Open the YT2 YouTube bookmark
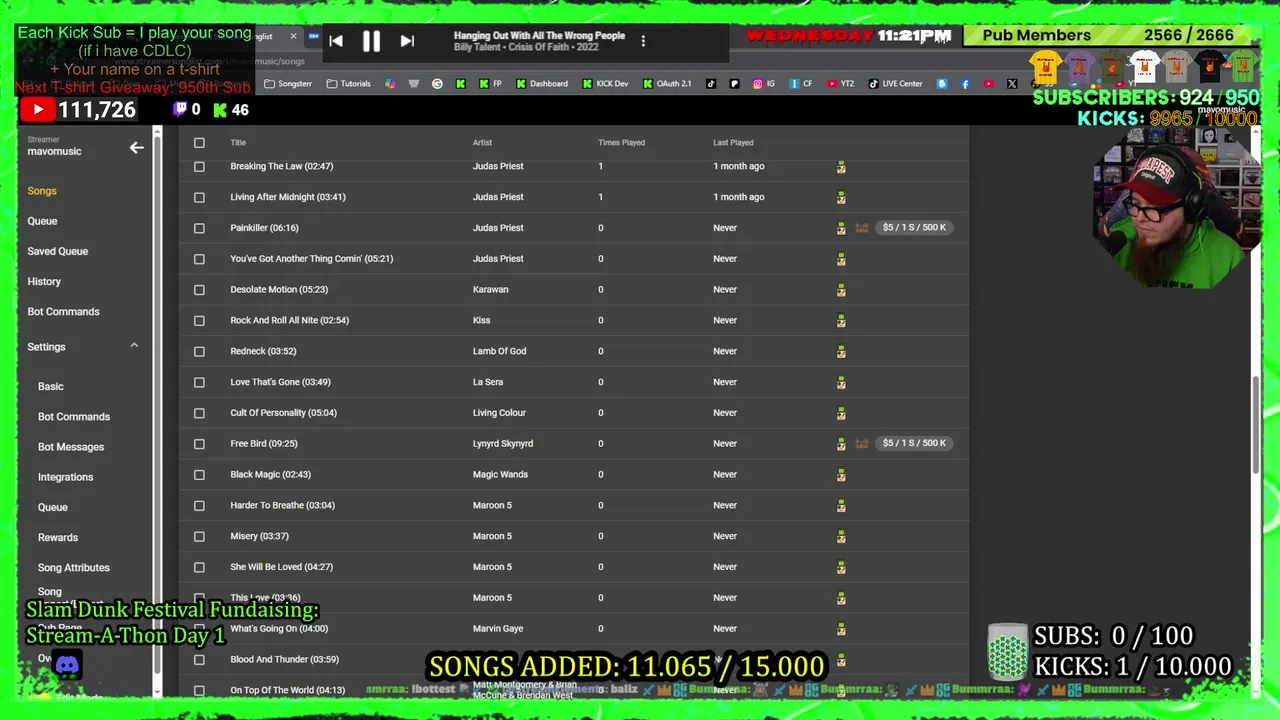The image size is (1280, 720). click(841, 84)
